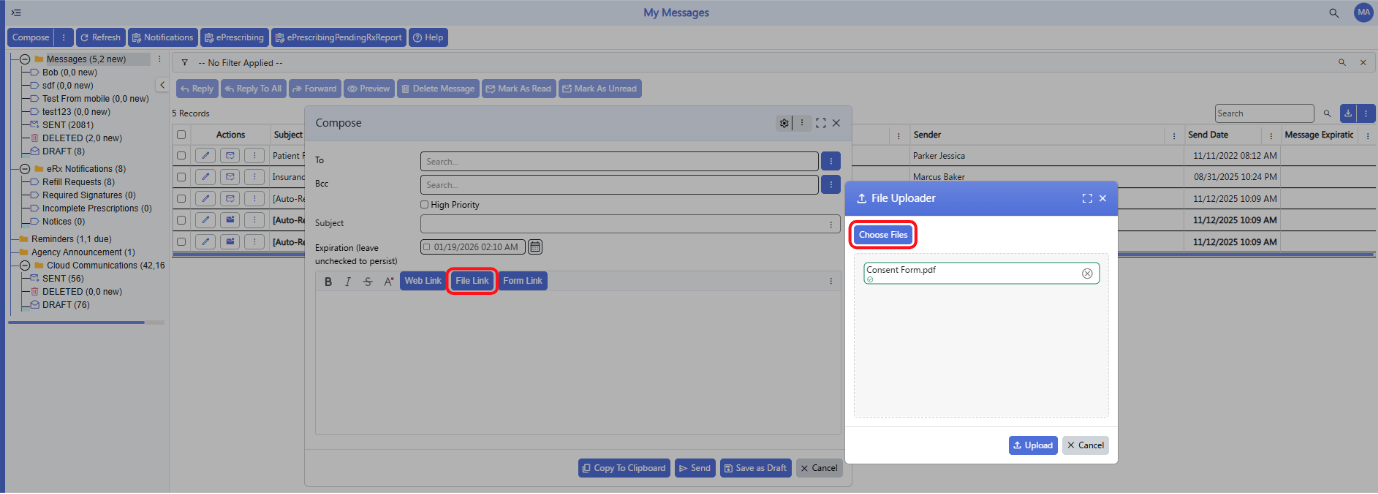This screenshot has width=1378, height=494.
Task: Click message icon in Insurance row
Action: (230, 176)
